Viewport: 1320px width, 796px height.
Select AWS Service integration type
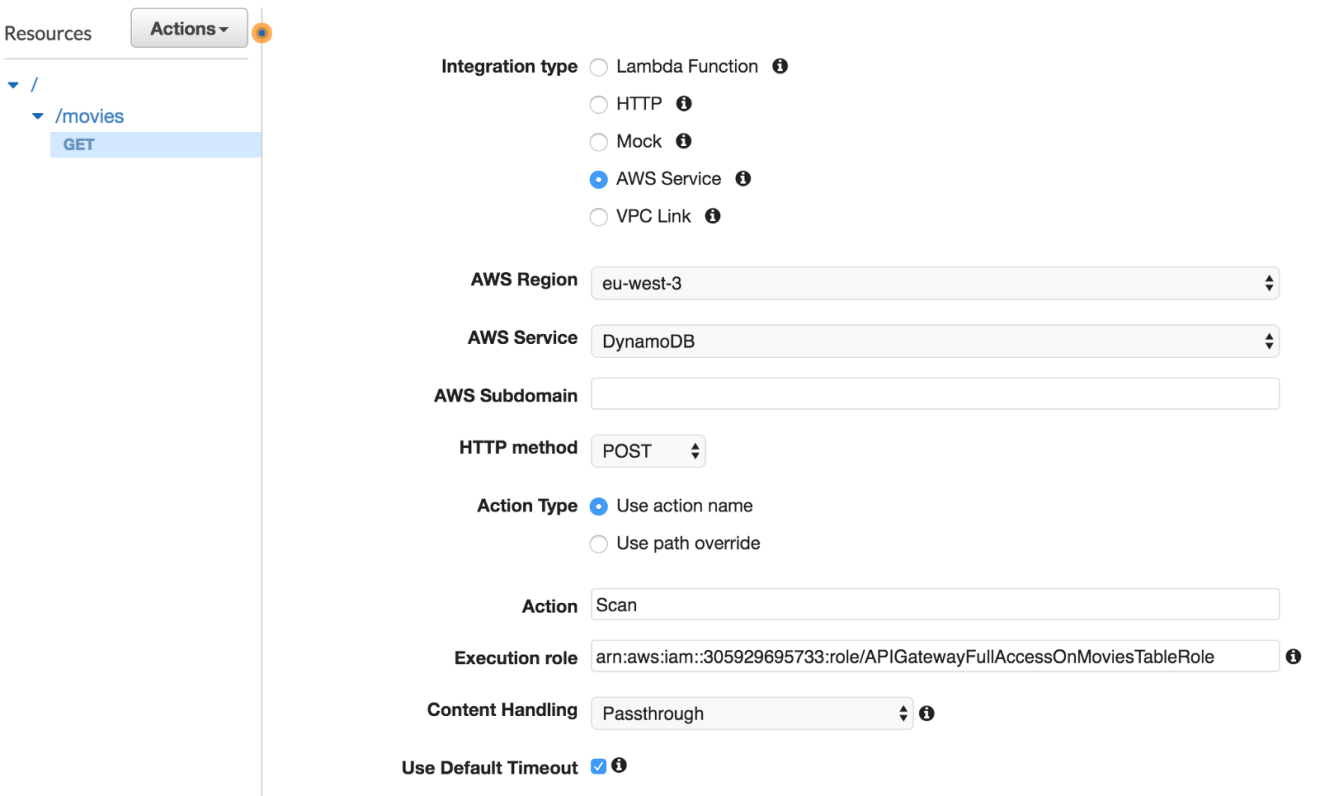pos(599,180)
